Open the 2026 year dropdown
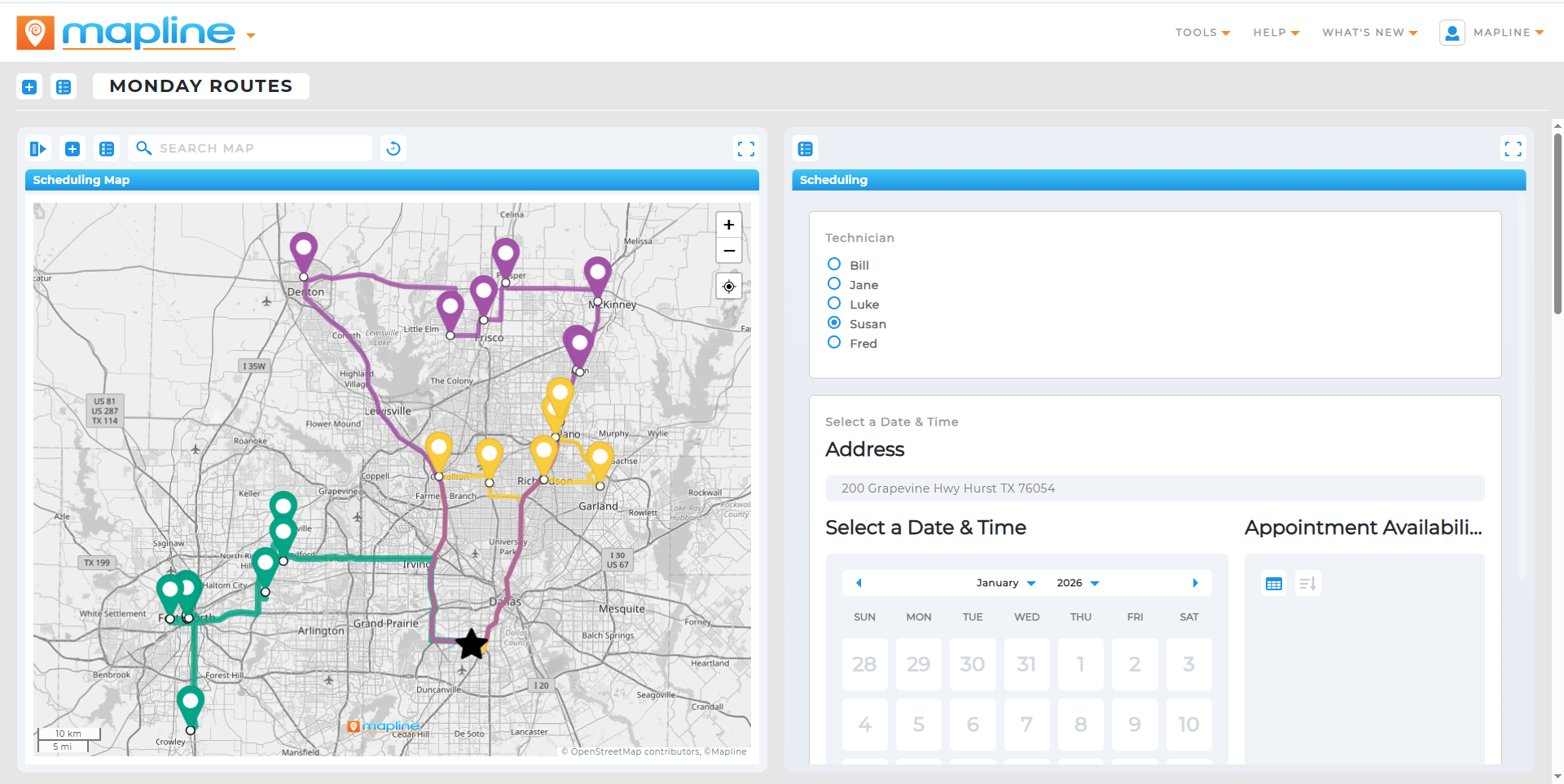The width and height of the screenshot is (1564, 784). [x=1078, y=583]
